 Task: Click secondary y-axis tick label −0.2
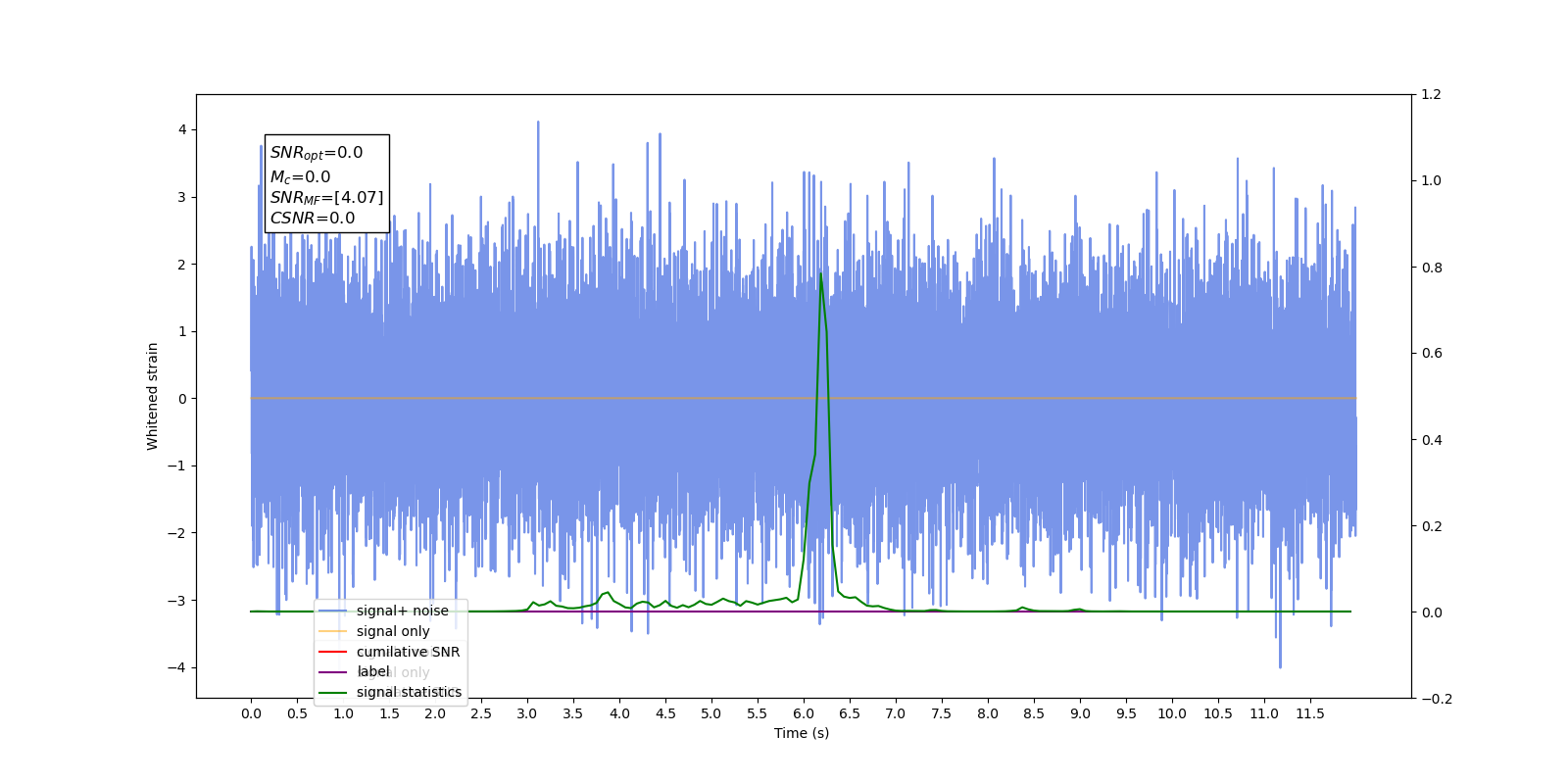pos(1437,698)
